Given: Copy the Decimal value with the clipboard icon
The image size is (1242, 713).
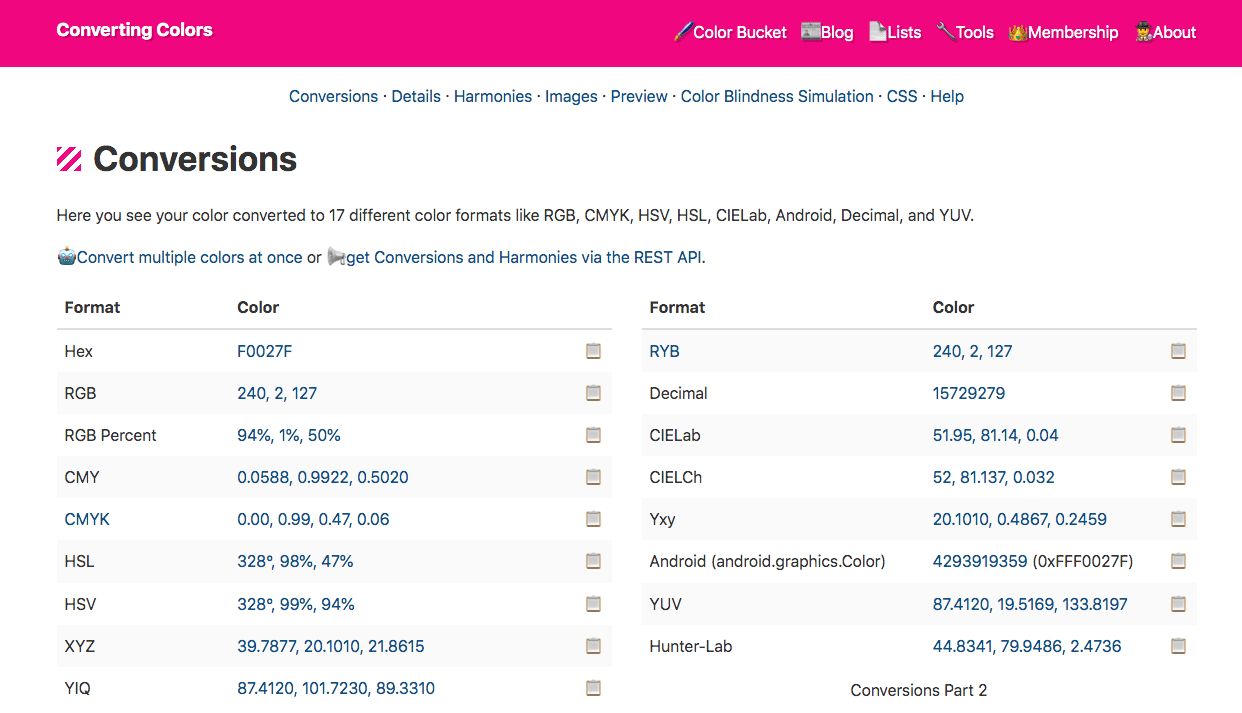Looking at the screenshot, I should tap(1178, 393).
